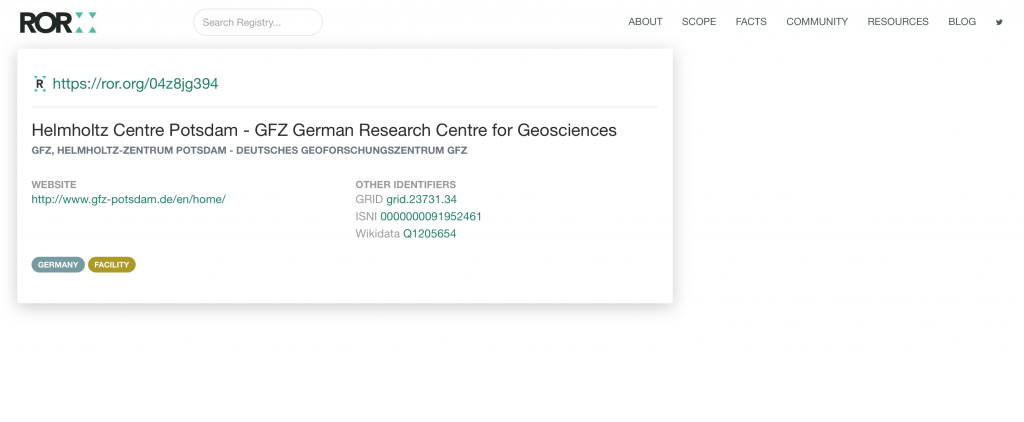Click the GFZ alias names subtitle
The image size is (1024, 422).
point(249,151)
